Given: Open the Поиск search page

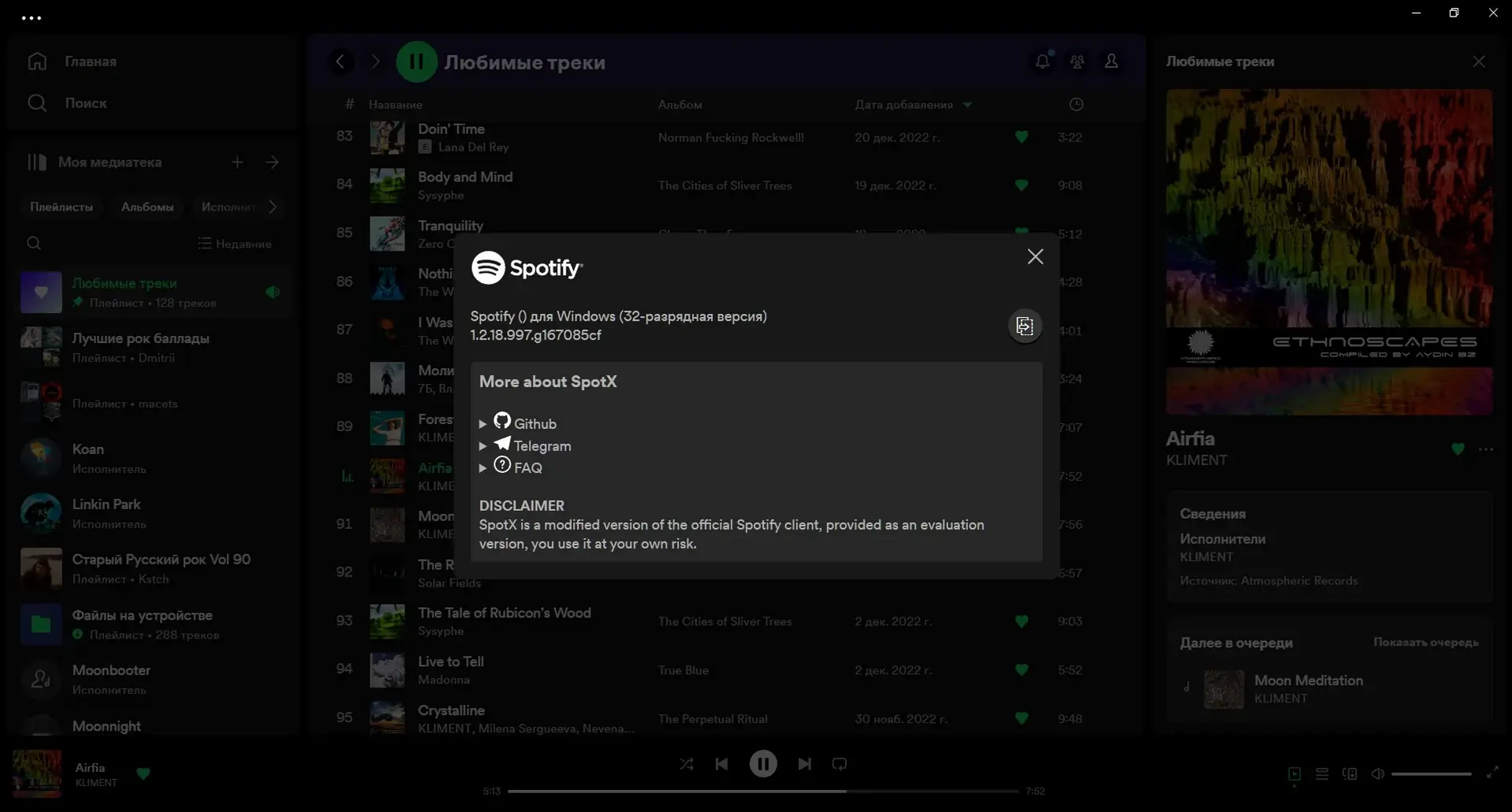Looking at the screenshot, I should [x=68, y=102].
